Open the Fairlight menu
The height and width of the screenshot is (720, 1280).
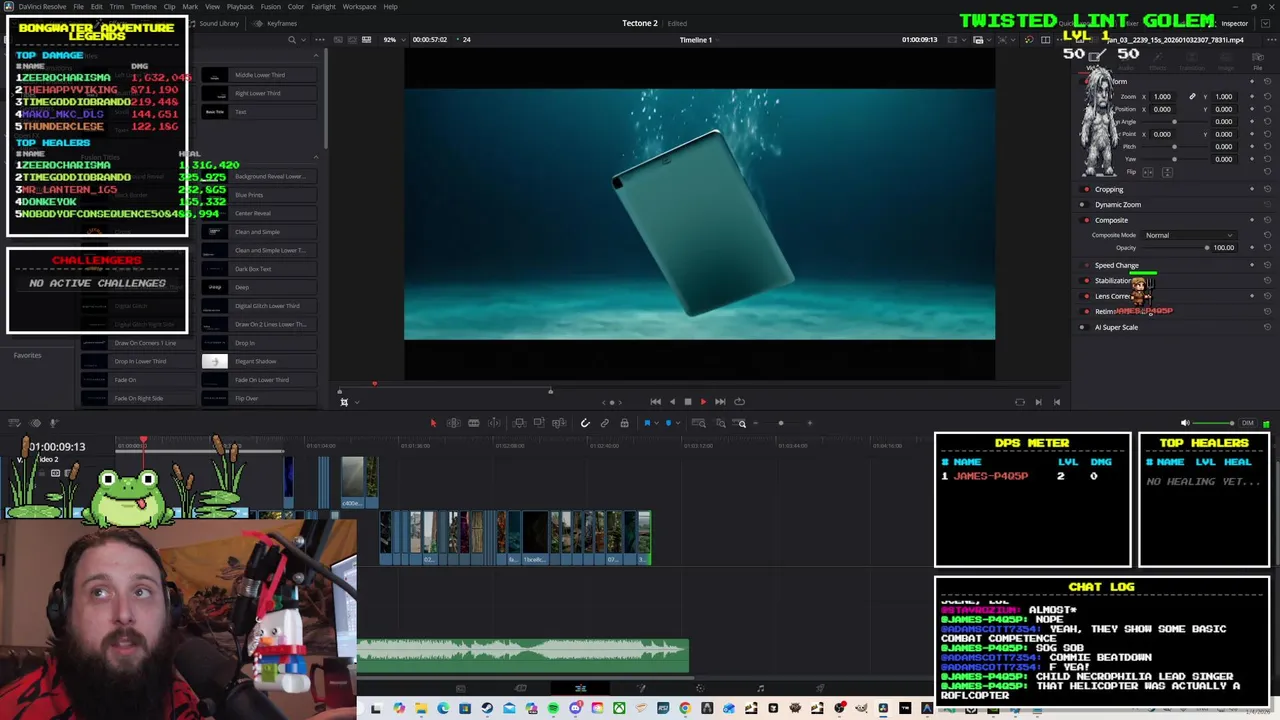pos(323,7)
